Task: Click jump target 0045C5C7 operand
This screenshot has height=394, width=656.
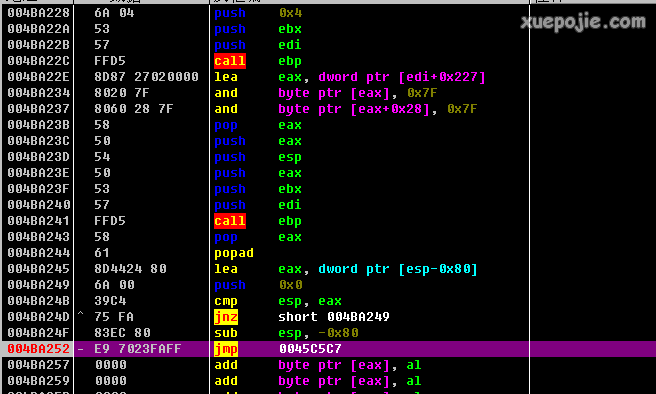Action: 310,349
